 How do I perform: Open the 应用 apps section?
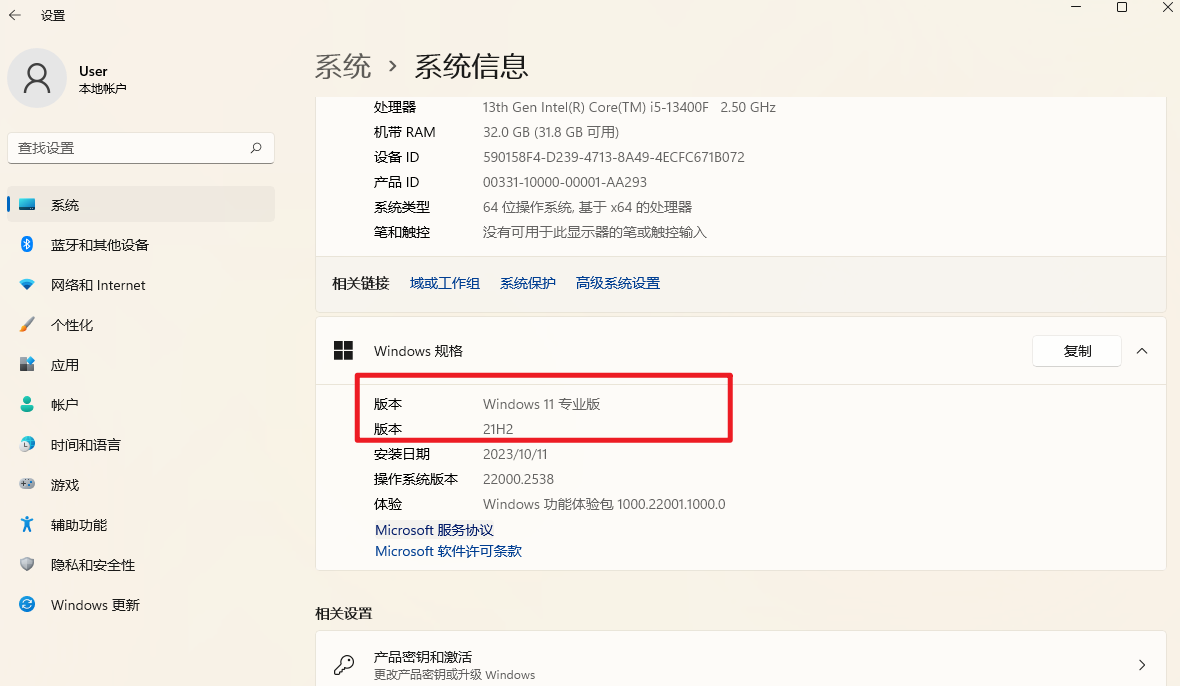[x=65, y=365]
